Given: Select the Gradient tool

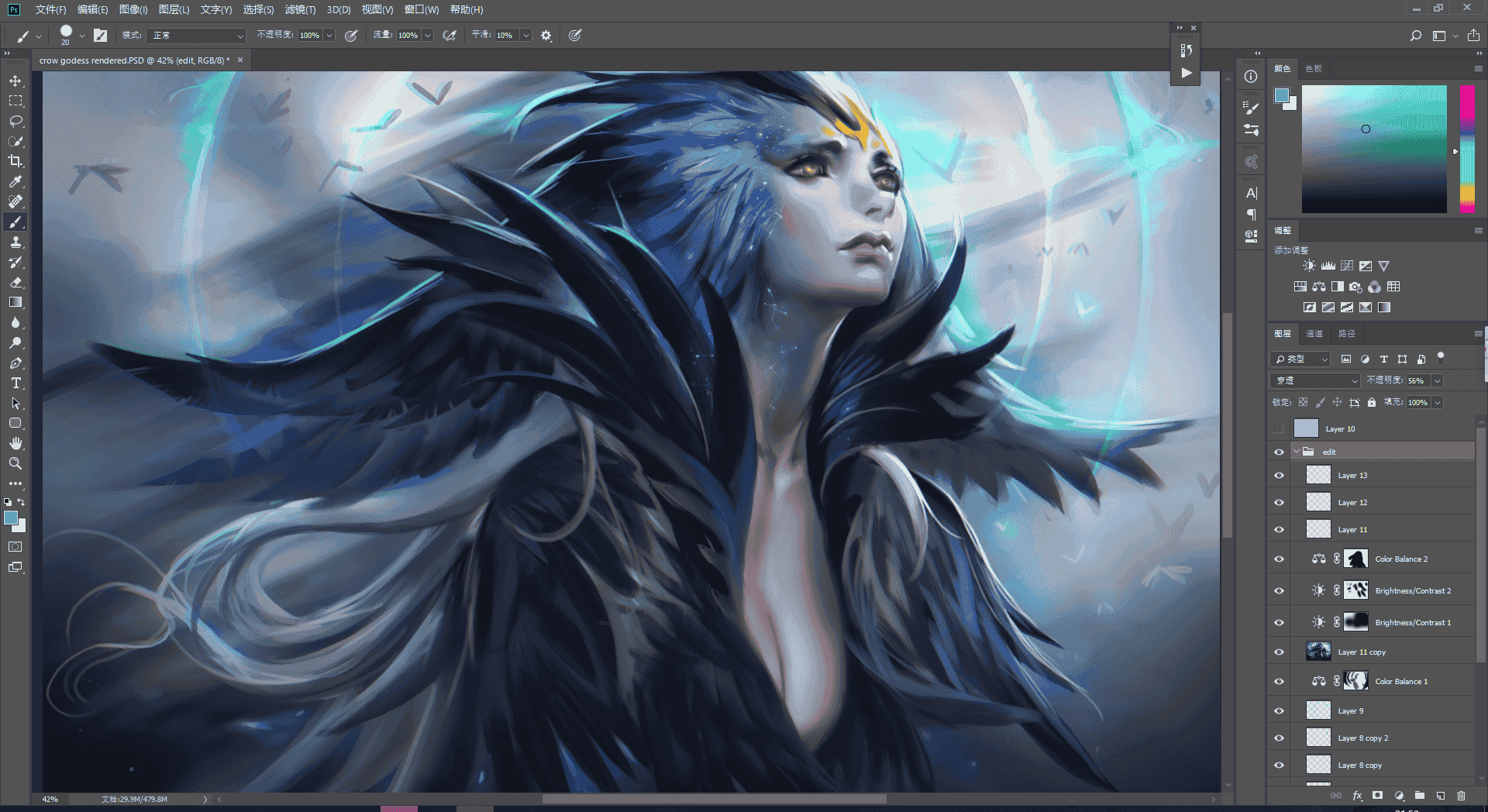Looking at the screenshot, I should [x=15, y=302].
